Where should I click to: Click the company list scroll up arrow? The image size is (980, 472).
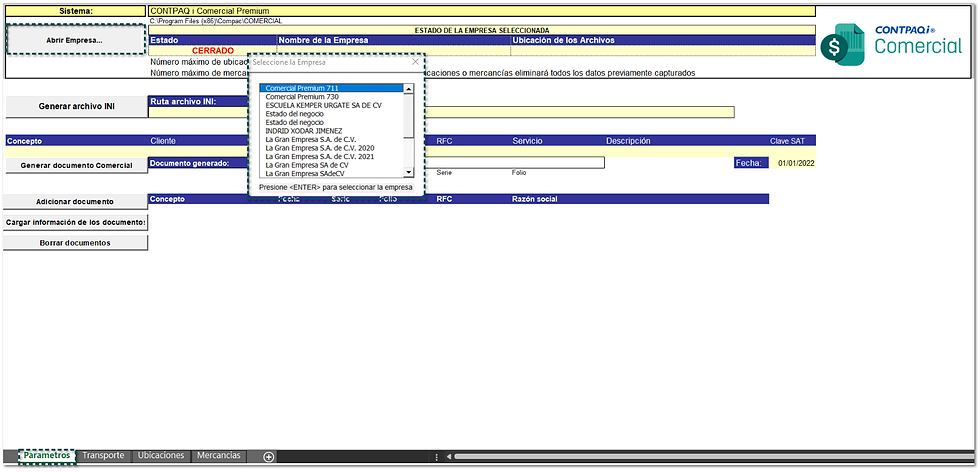(409, 89)
